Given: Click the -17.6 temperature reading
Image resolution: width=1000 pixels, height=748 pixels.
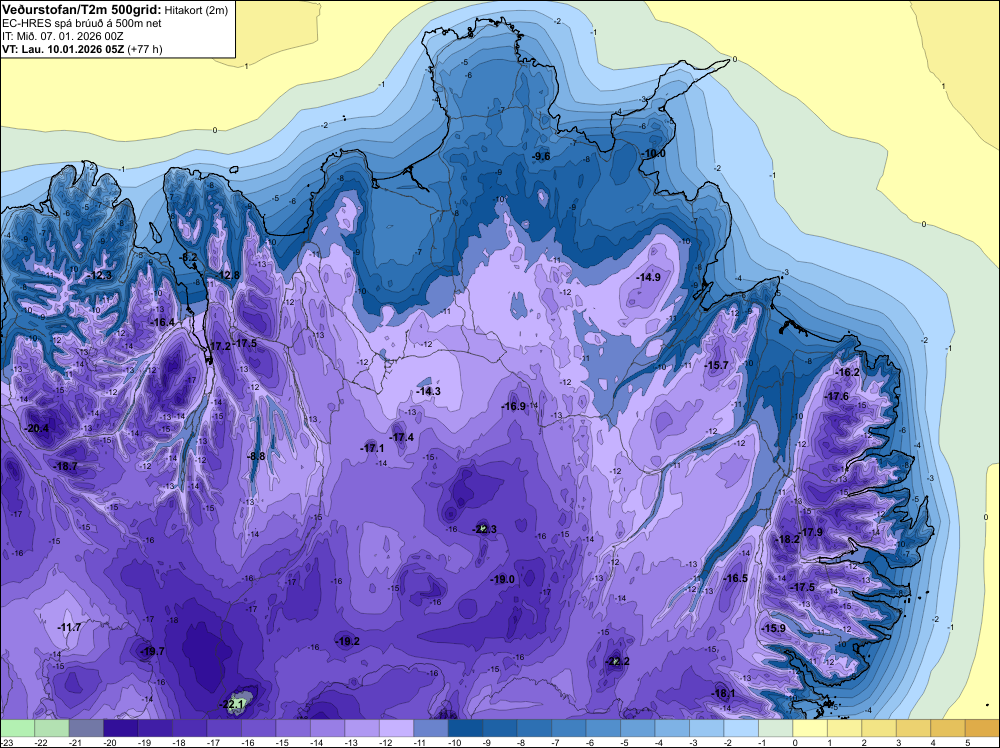Looking at the screenshot, I should (x=837, y=397).
